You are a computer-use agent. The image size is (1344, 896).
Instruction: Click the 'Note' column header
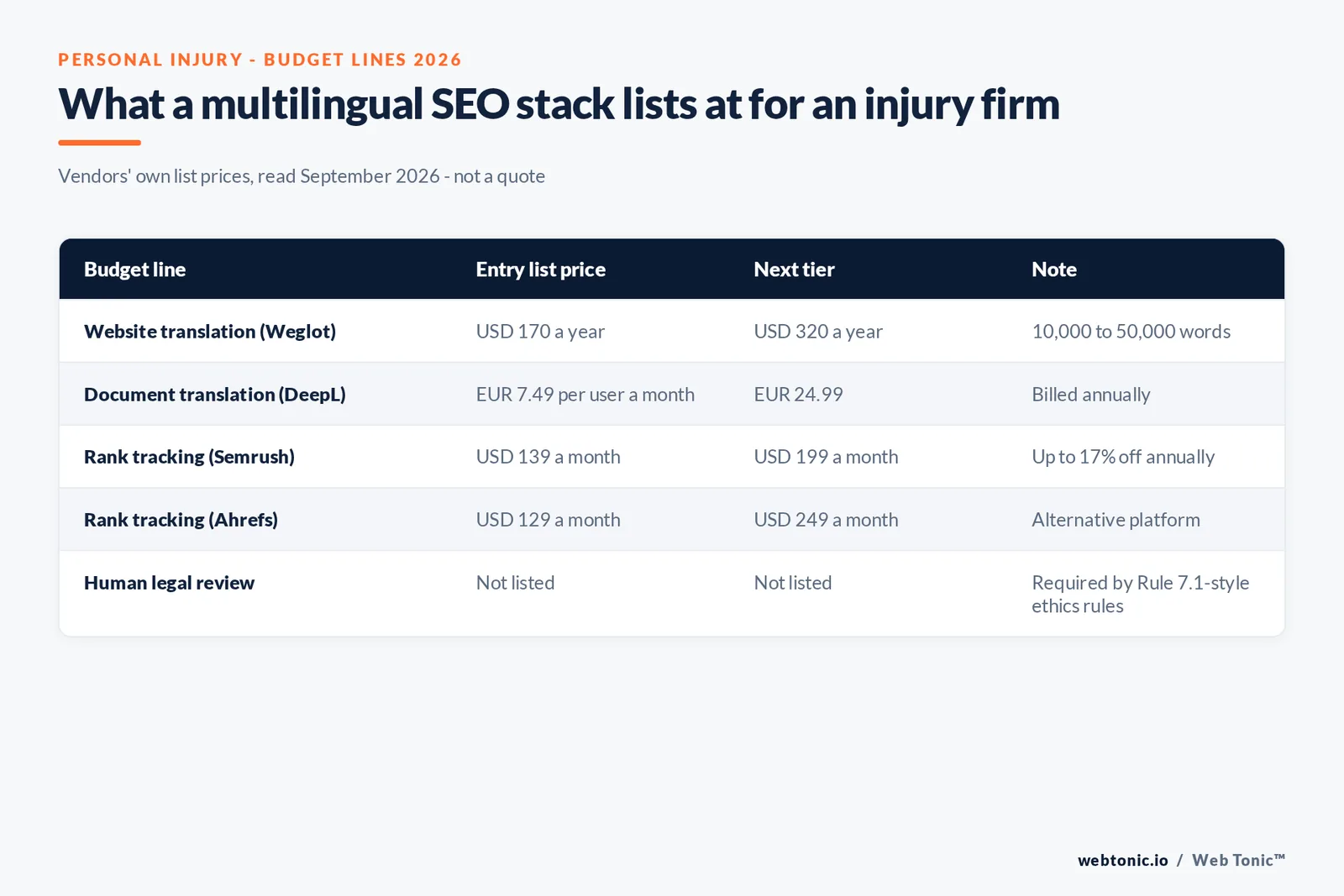1053,270
